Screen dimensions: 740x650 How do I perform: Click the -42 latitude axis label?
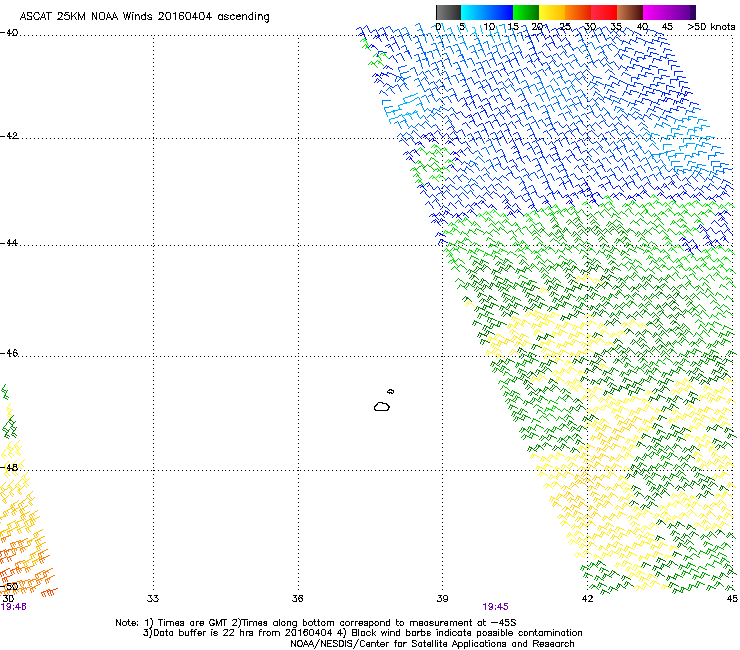[x=9, y=136]
